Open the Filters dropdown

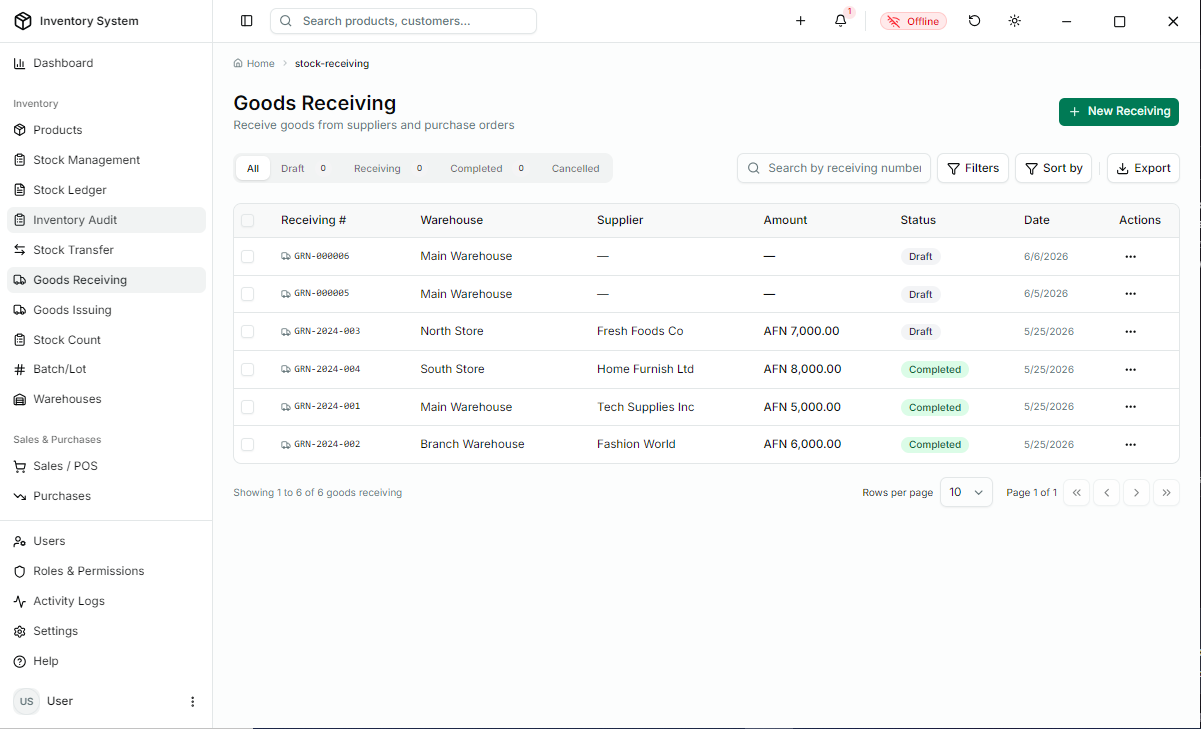(973, 168)
